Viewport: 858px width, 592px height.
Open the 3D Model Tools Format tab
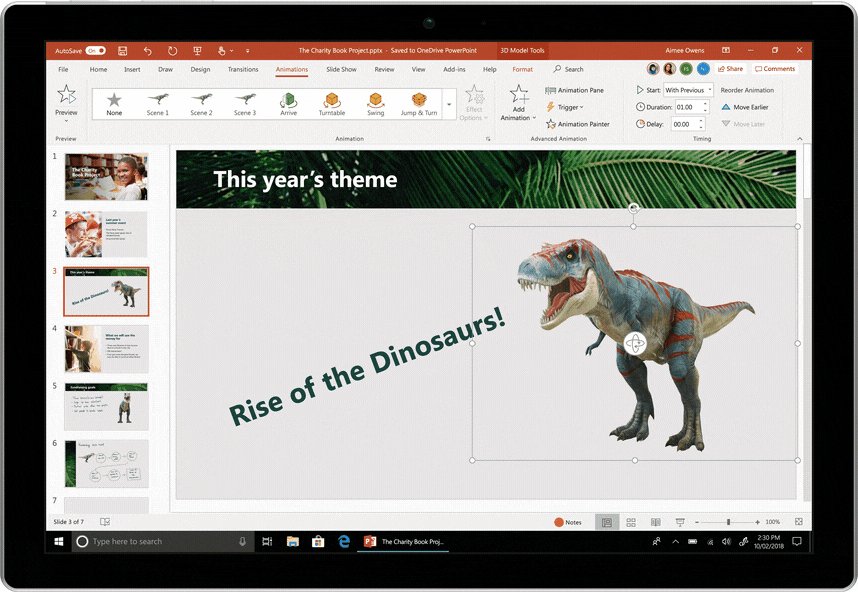tap(522, 69)
